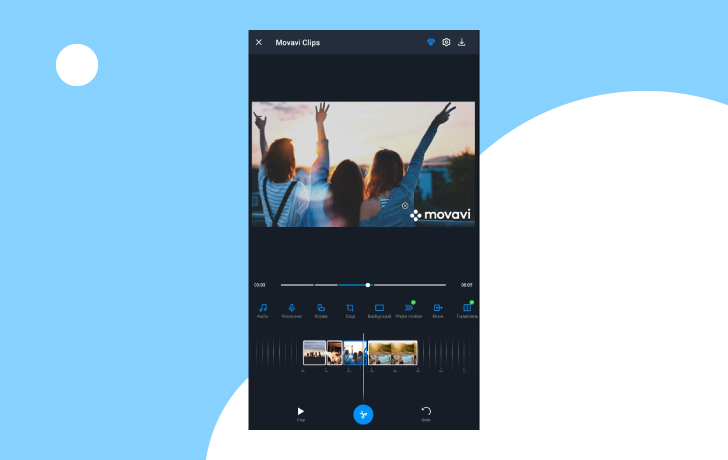This screenshot has height=460, width=728.
Task: Close the Movavi Clips project
Action: 259,42
